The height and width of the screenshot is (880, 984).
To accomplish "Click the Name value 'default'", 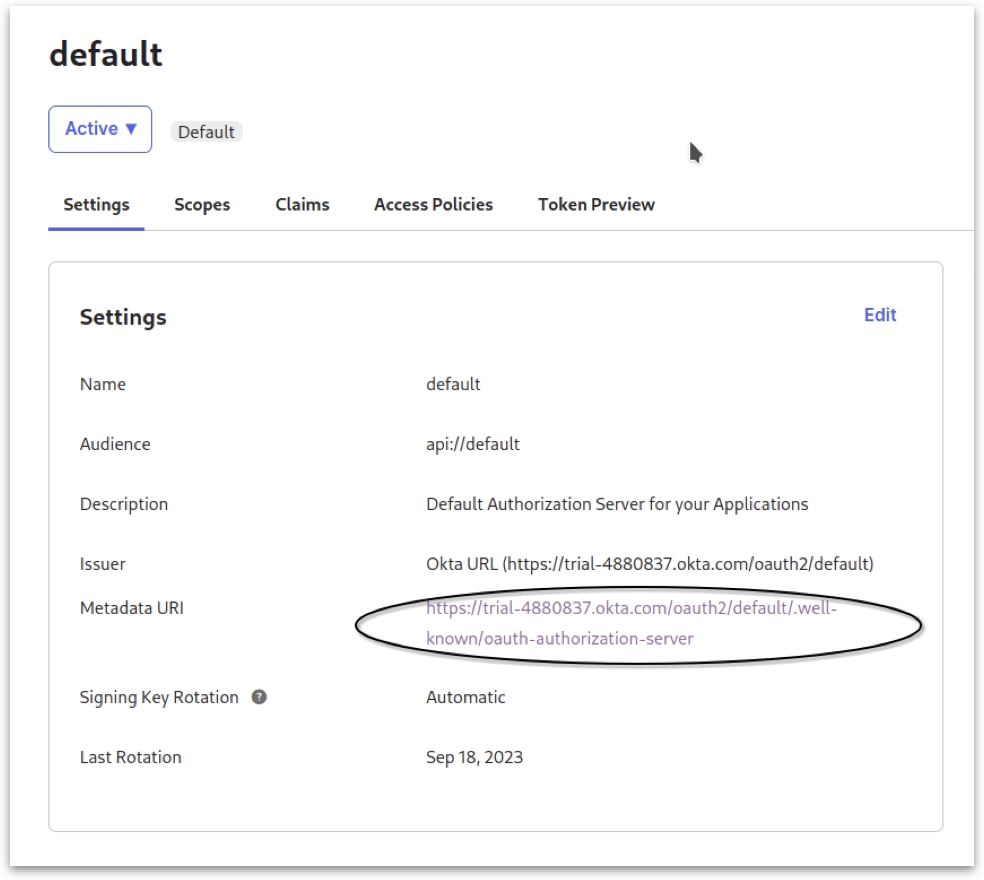I will point(453,384).
